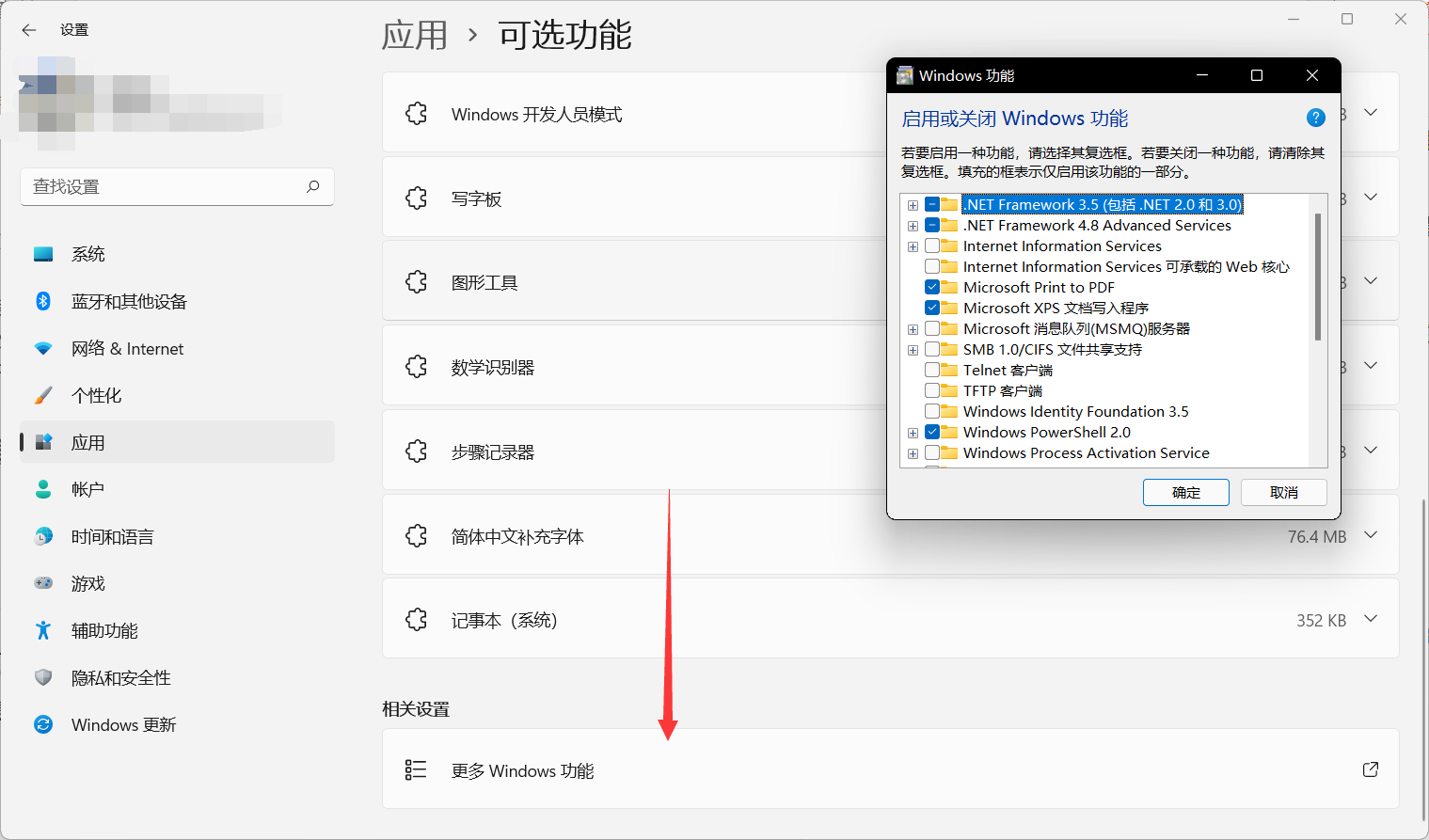Click the Settings page vertical scrollbar
Screen dimensions: 1429x840
1423,658
